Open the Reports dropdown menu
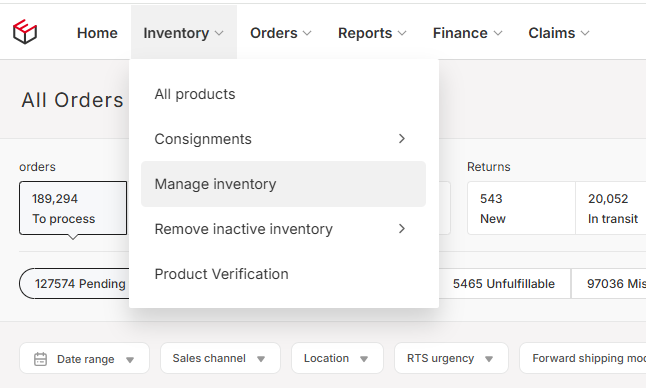This screenshot has width=646, height=388. point(372,33)
